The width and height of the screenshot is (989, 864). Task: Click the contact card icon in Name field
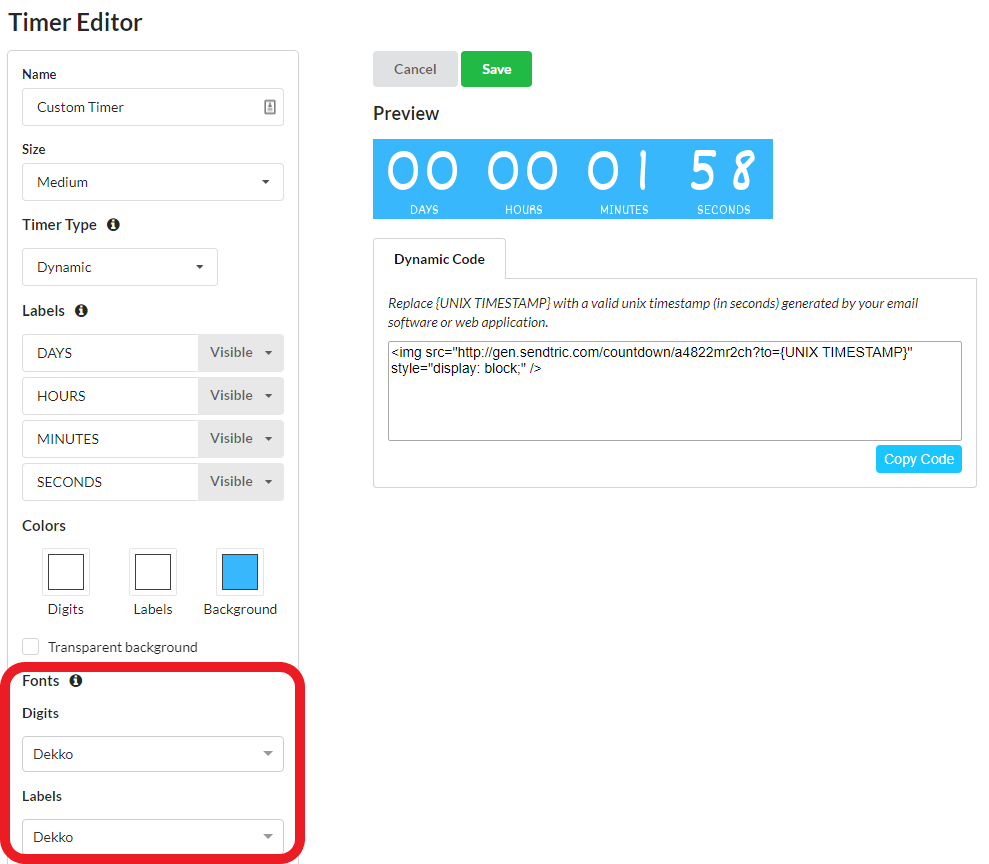click(270, 107)
